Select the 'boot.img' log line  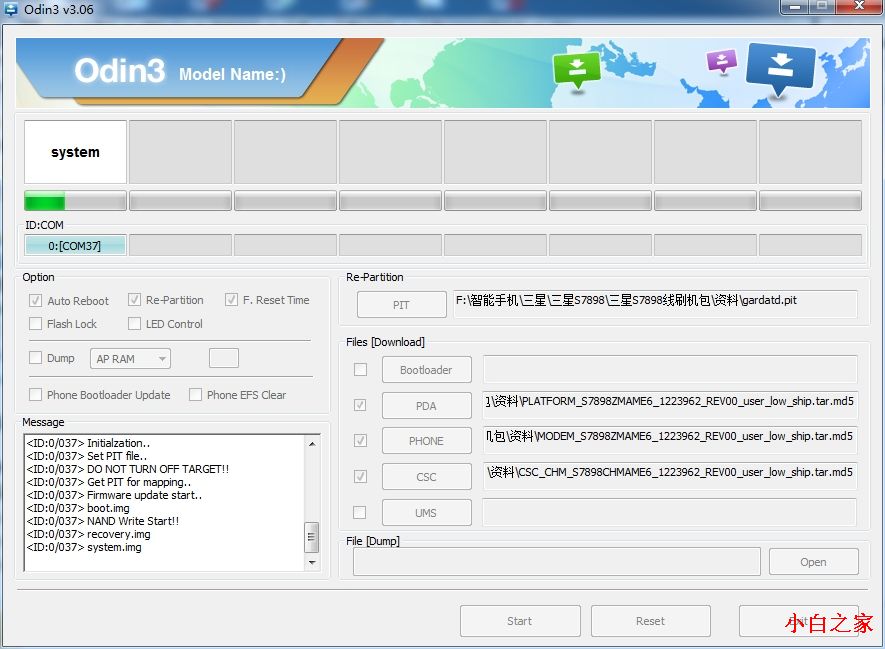(x=78, y=508)
